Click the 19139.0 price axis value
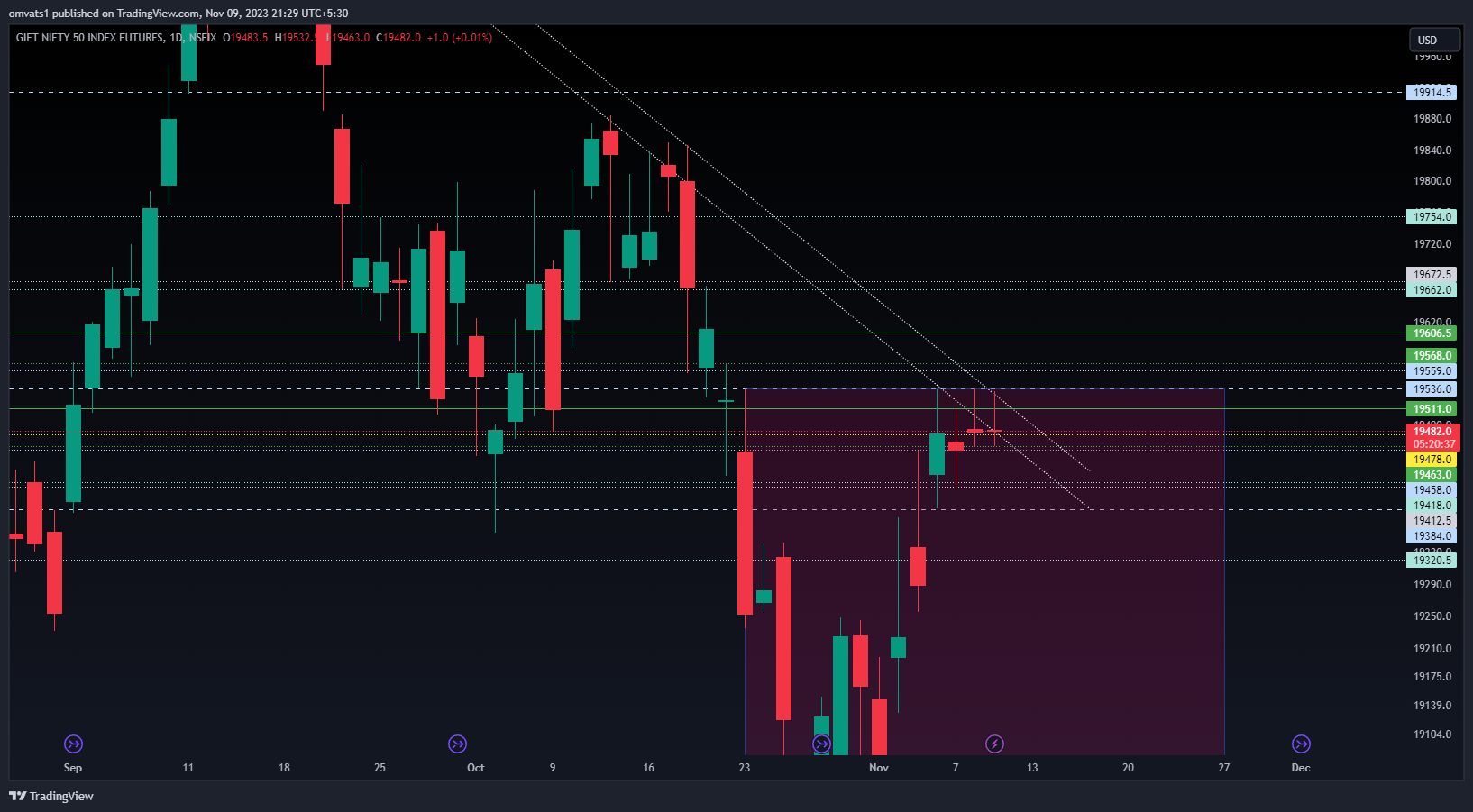The height and width of the screenshot is (812, 1473). pos(1432,706)
